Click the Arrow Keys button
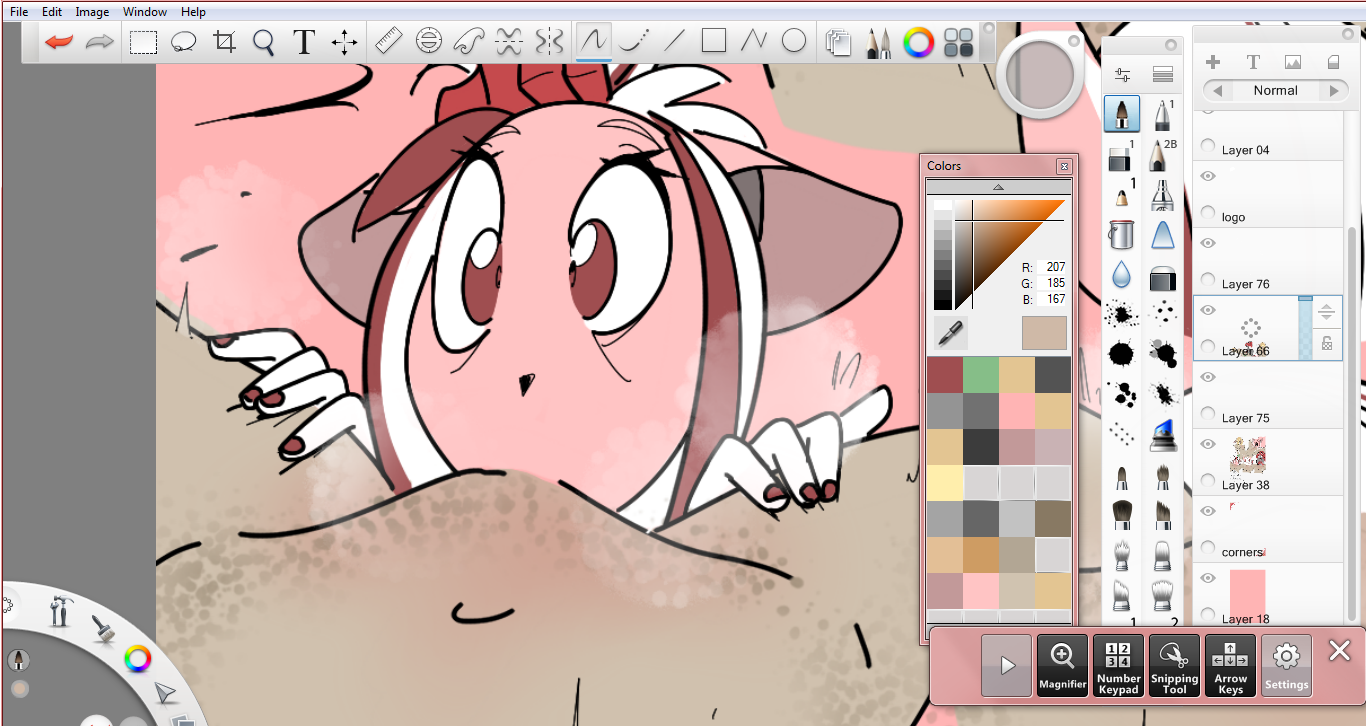The height and width of the screenshot is (726, 1366). [x=1230, y=665]
